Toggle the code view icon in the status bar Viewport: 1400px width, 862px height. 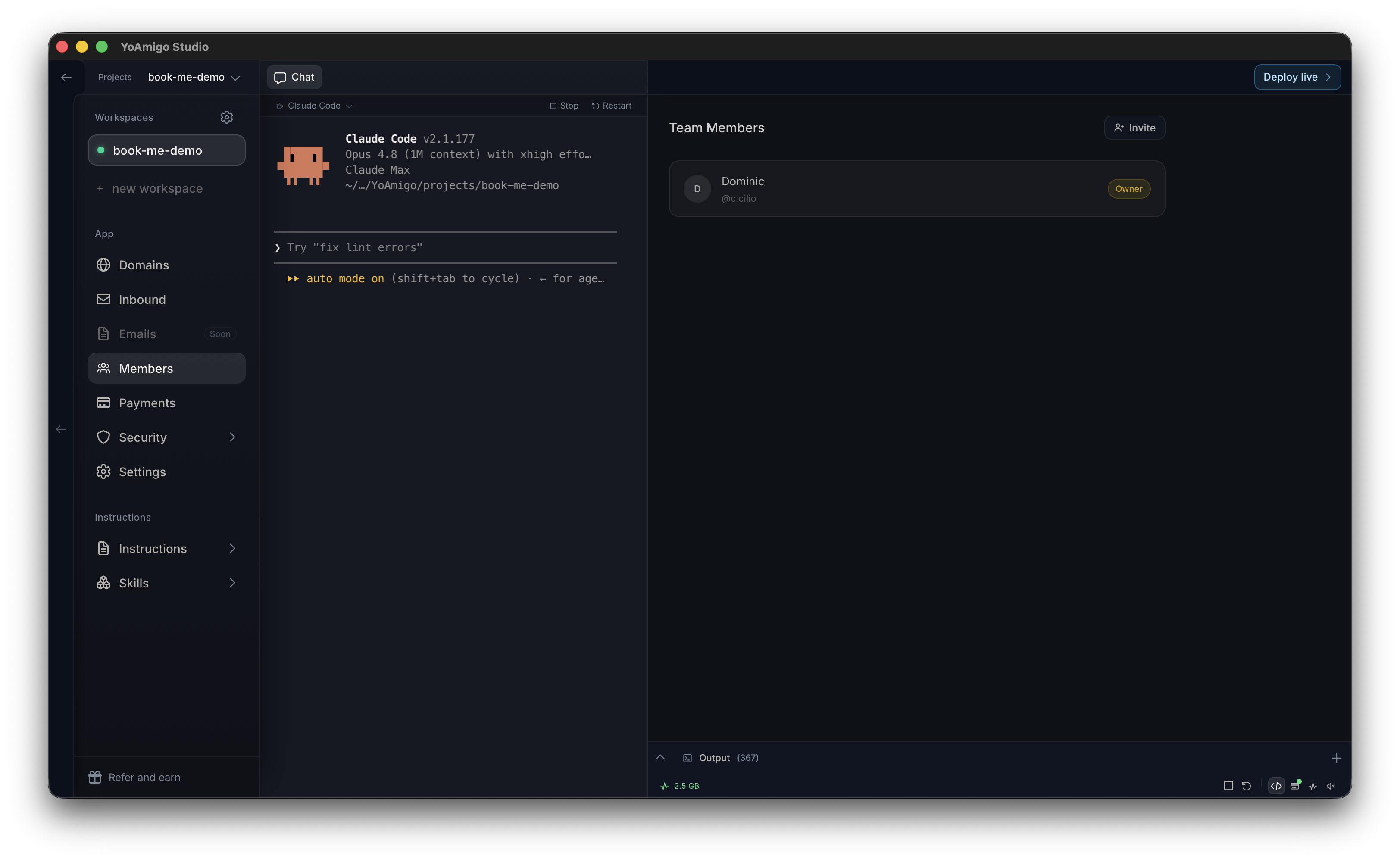pyautogui.click(x=1276, y=786)
